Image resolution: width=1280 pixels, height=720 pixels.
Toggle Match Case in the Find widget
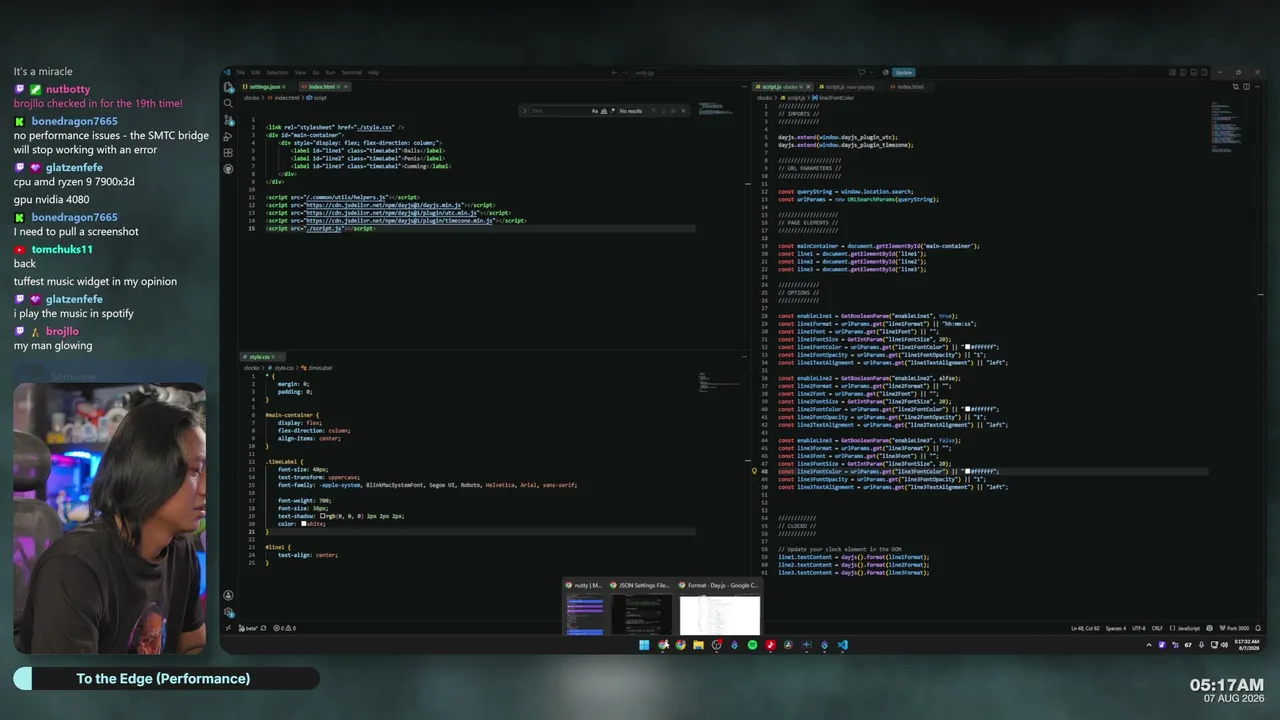pyautogui.click(x=595, y=111)
